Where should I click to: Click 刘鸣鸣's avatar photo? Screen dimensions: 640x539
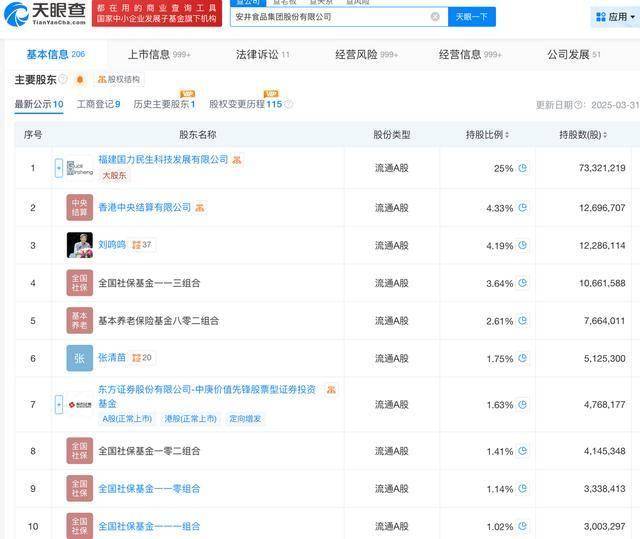click(x=80, y=245)
